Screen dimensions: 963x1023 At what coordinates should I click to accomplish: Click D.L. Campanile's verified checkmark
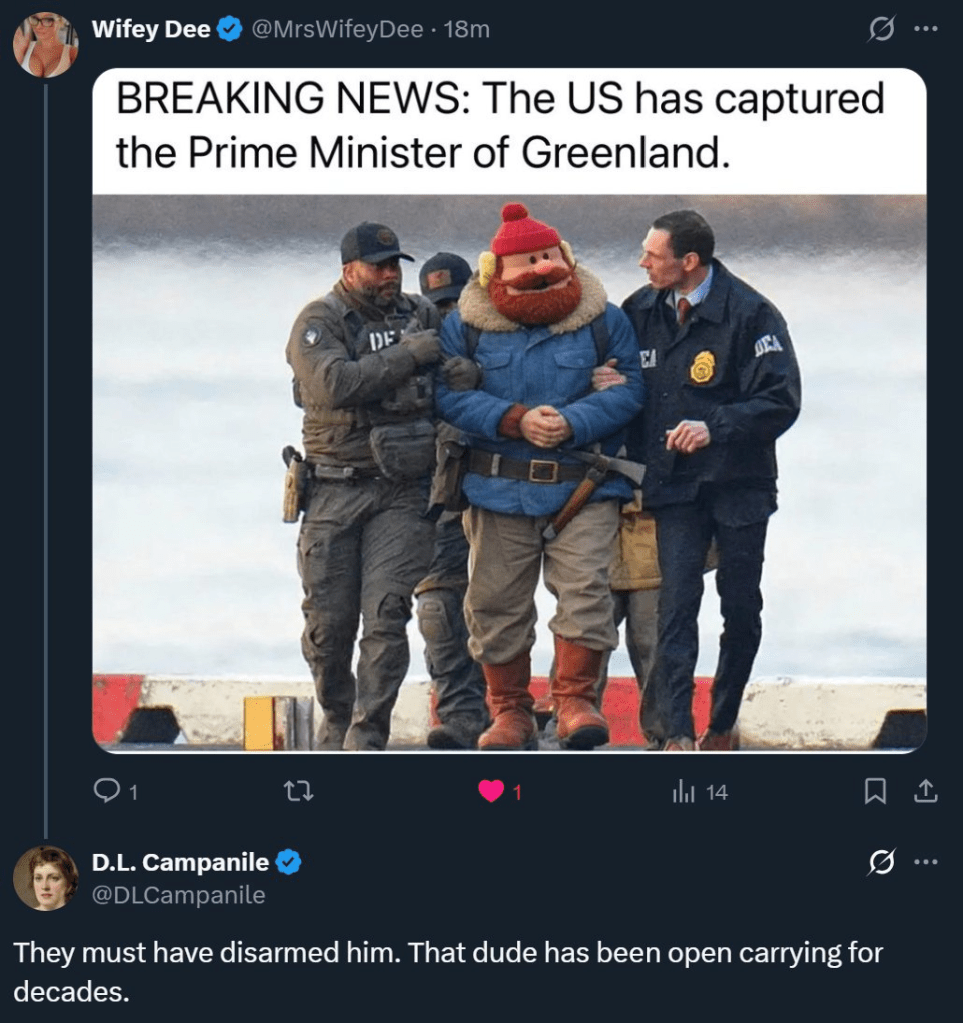point(288,863)
